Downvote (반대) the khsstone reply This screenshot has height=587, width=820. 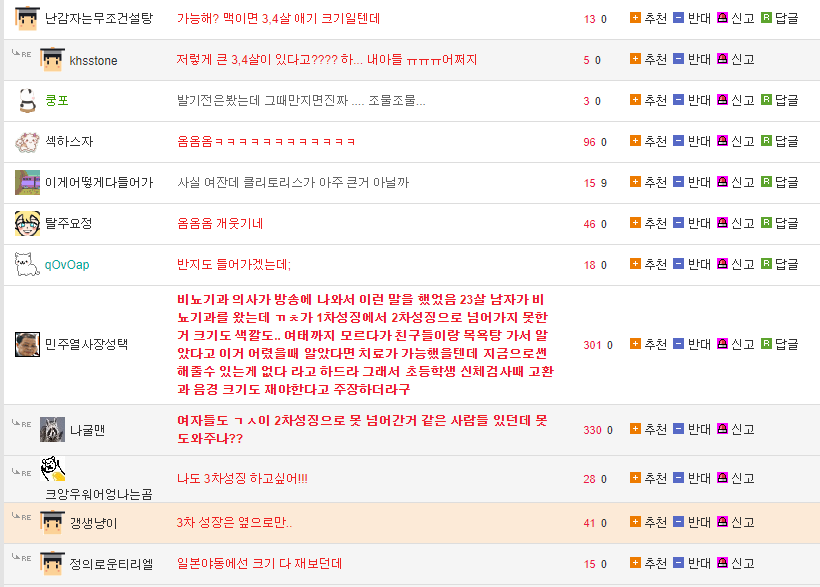click(691, 59)
